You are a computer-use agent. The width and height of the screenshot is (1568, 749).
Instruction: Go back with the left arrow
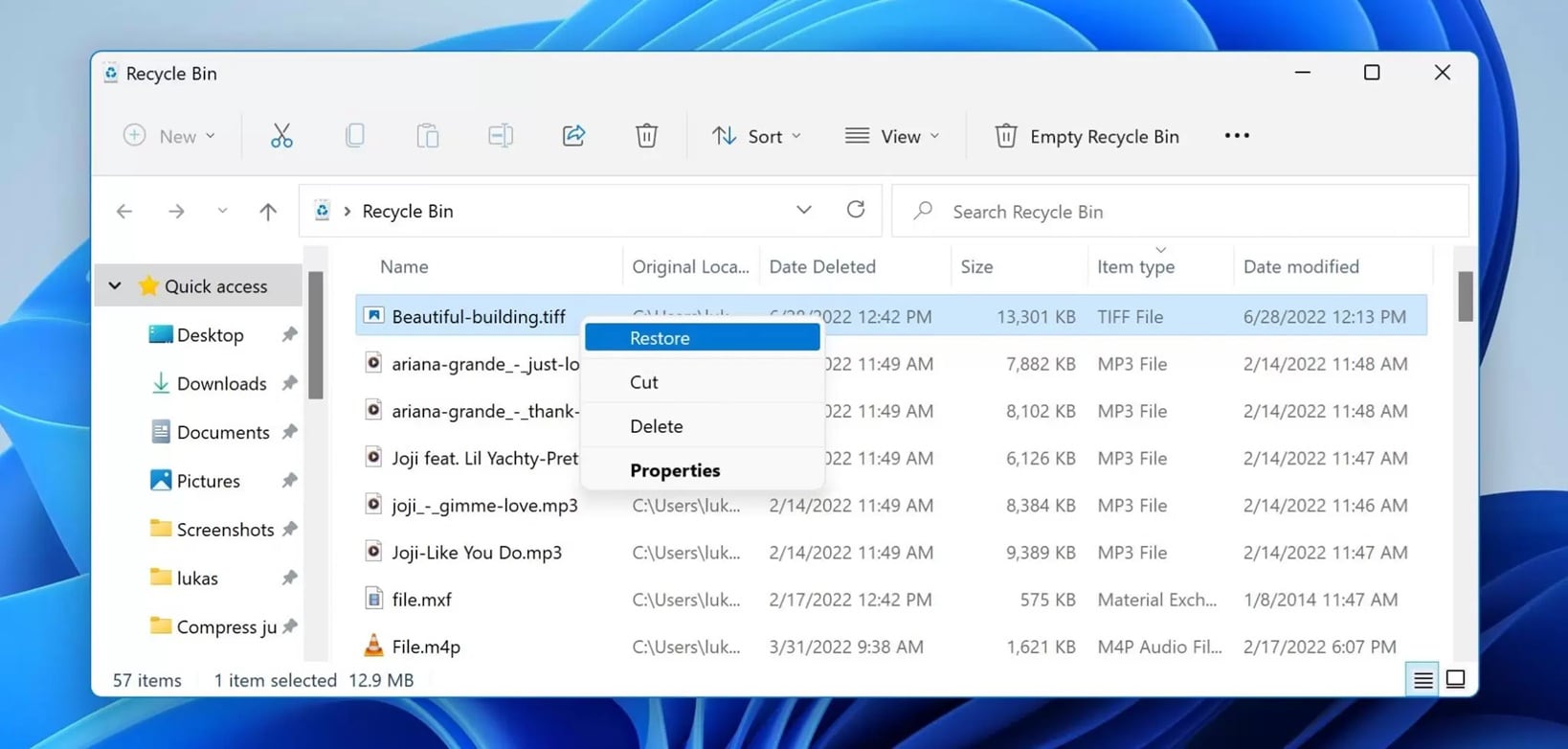point(124,212)
